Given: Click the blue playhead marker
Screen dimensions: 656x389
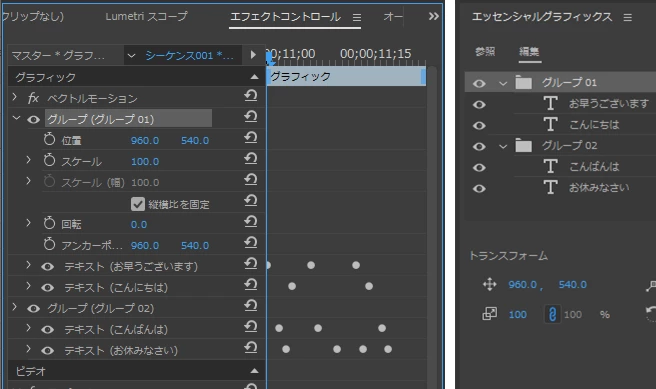Looking at the screenshot, I should [270, 59].
